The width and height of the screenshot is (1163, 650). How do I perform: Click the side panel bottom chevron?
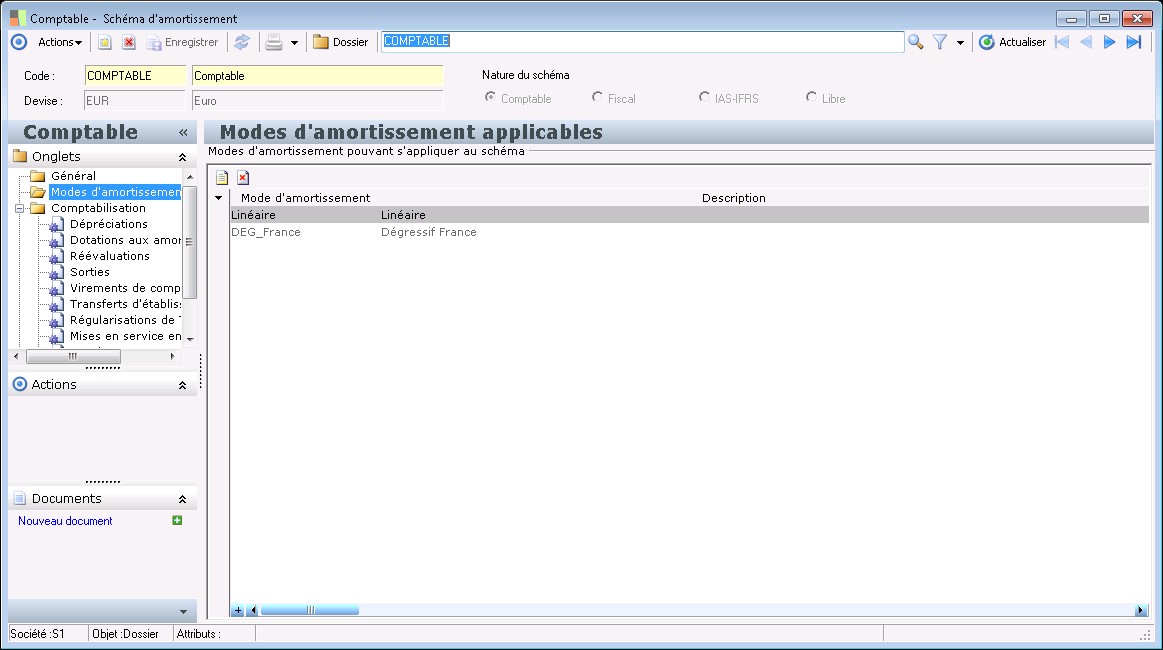pos(183,611)
